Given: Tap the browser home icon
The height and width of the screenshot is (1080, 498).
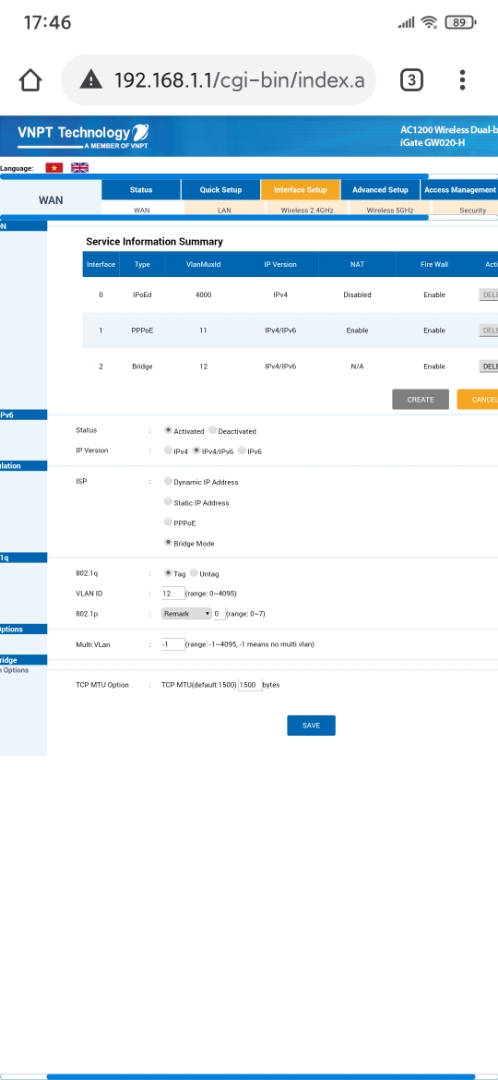Looking at the screenshot, I should pos(30,80).
